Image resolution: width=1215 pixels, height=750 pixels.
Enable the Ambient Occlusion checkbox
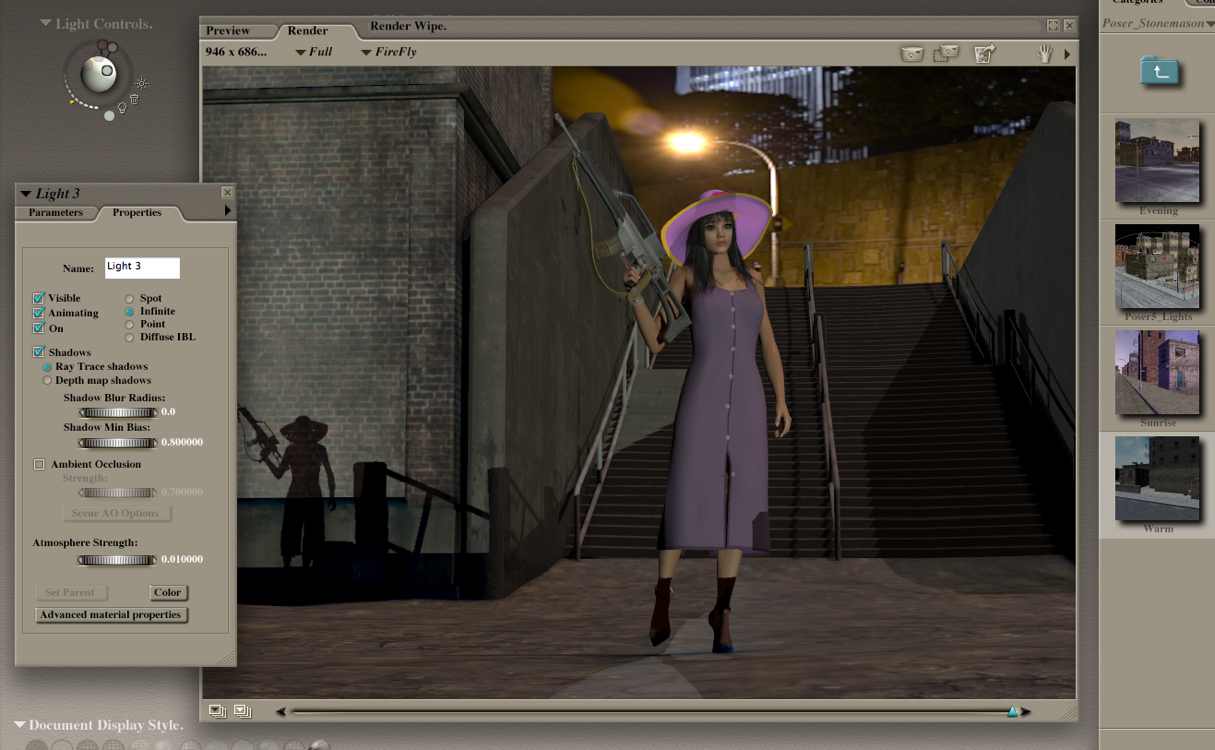pos(39,464)
